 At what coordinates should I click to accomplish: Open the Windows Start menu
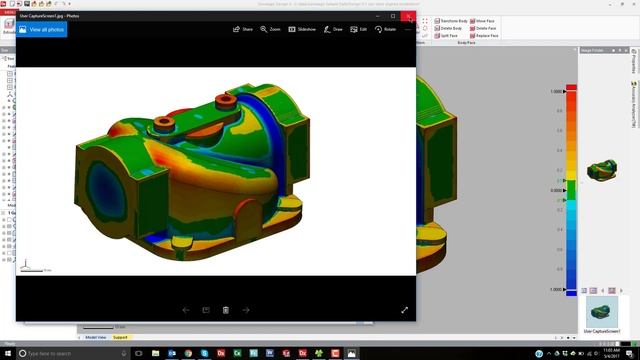click(x=8, y=353)
